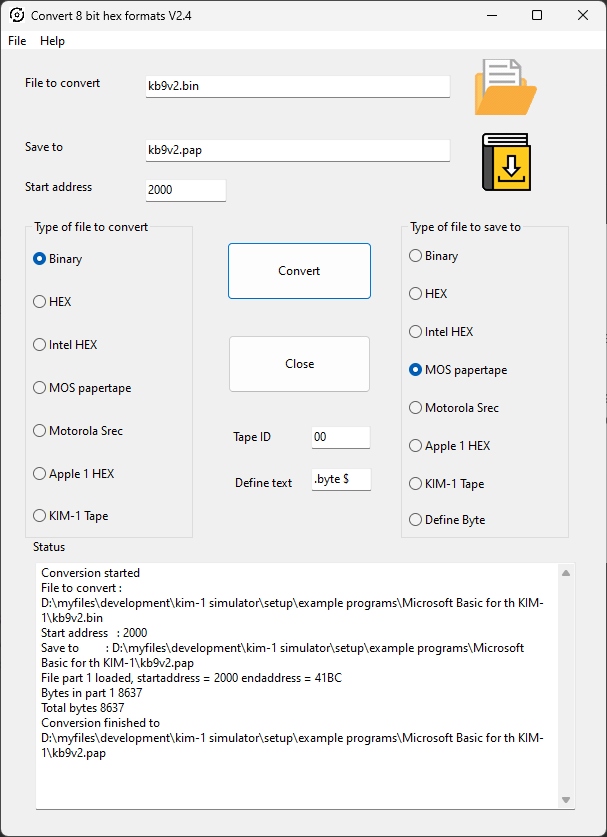Image resolution: width=607 pixels, height=837 pixels.
Task: Select Intel HEX as type to convert
Action: click(65, 345)
